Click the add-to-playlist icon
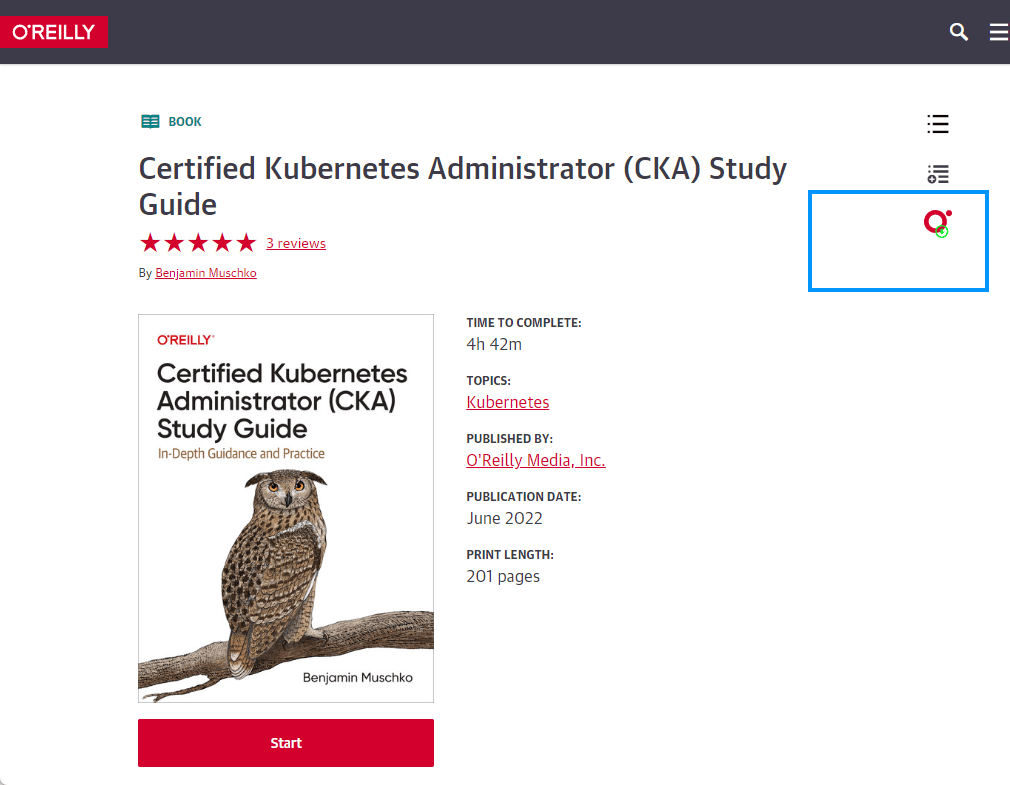The width and height of the screenshot is (1010, 785). tap(938, 174)
